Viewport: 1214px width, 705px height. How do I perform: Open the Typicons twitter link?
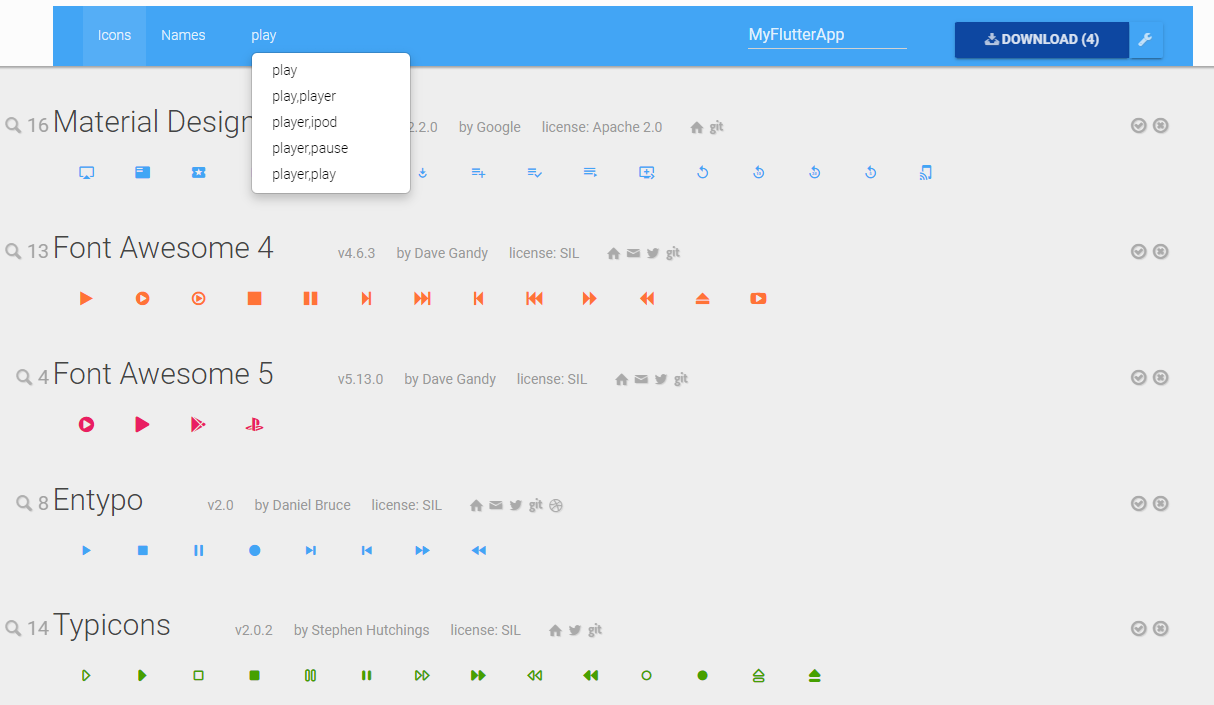pyautogui.click(x=575, y=631)
